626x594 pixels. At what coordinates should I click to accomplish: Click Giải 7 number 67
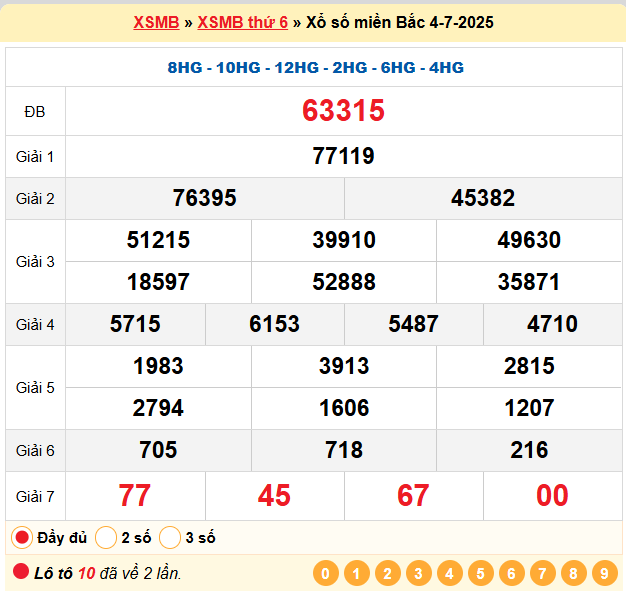coord(413,495)
